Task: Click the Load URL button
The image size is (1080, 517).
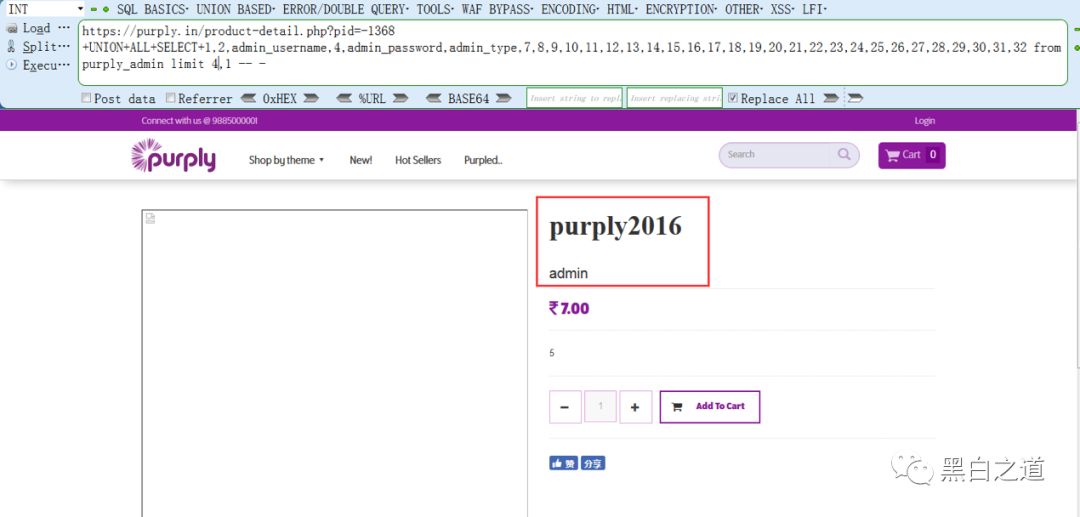Action: pos(38,28)
